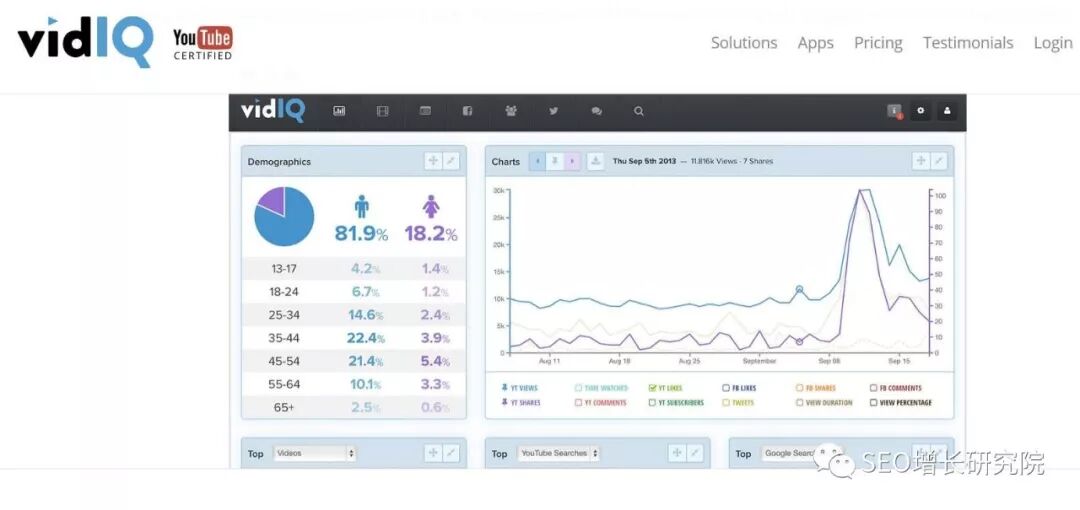Click the YT Shares pin in chart legend
The height and width of the screenshot is (510, 1080).
504,402
